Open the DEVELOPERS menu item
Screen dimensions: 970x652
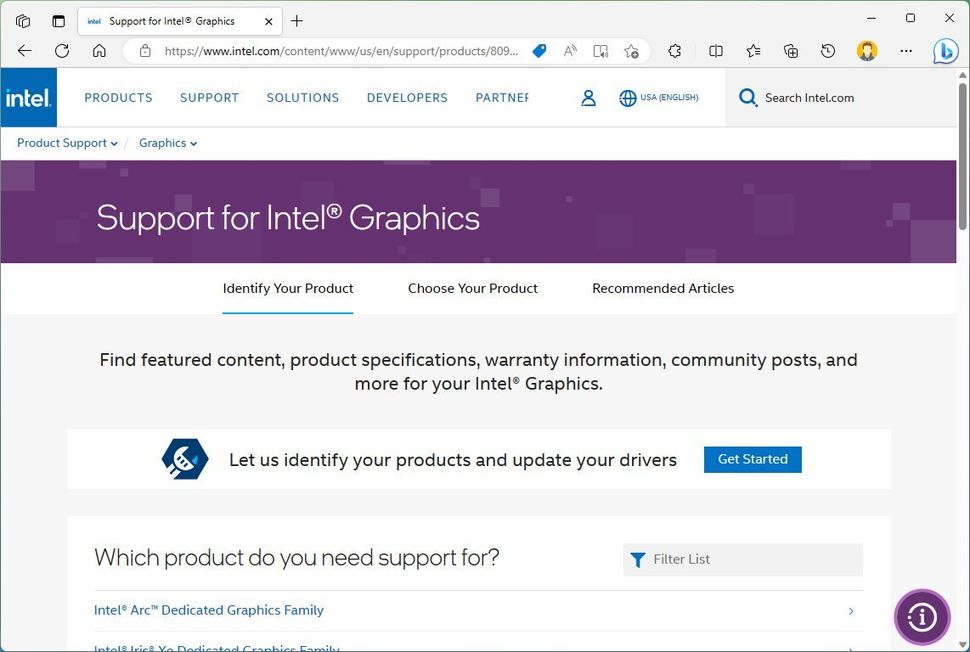(x=407, y=97)
